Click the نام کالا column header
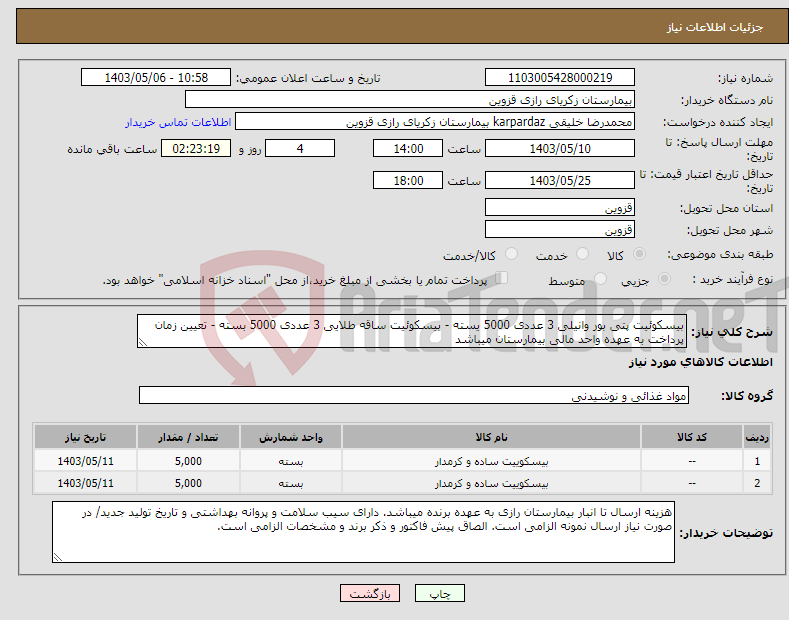 (x=491, y=437)
